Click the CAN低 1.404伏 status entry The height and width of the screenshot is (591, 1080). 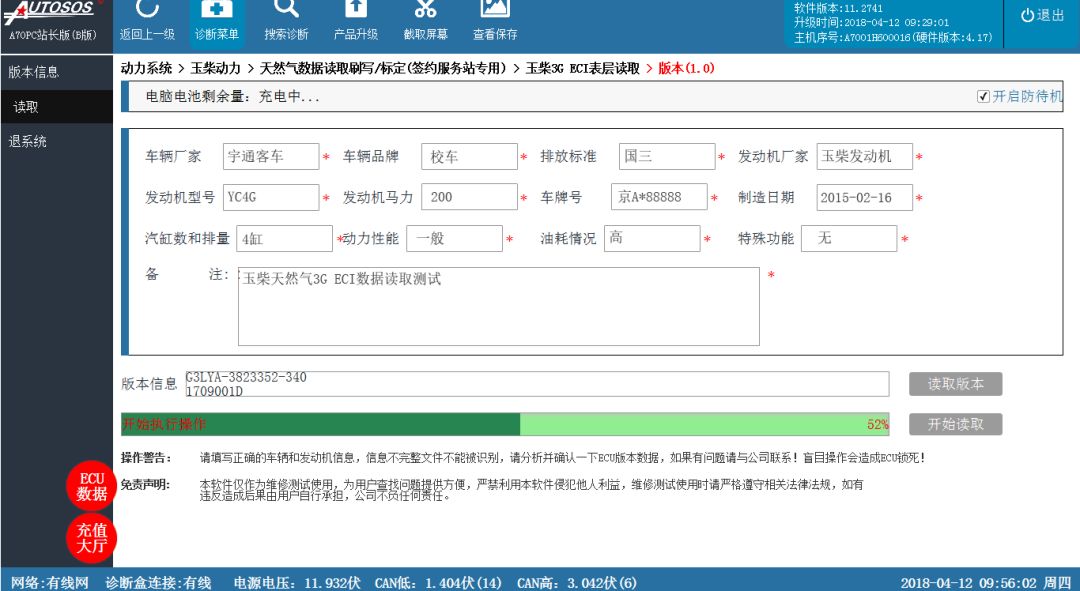pos(438,583)
